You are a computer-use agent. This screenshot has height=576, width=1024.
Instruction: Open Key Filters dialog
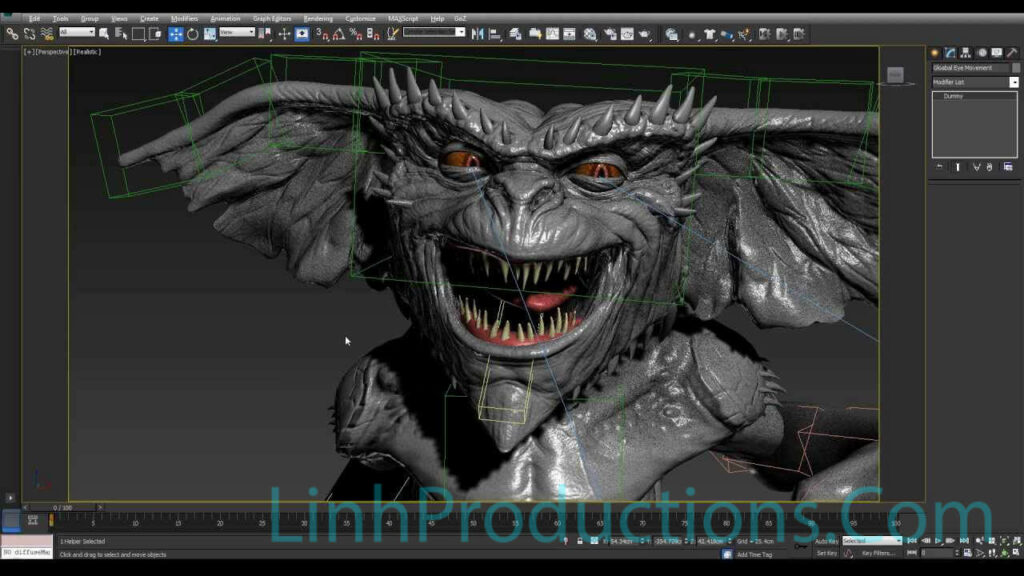point(878,554)
